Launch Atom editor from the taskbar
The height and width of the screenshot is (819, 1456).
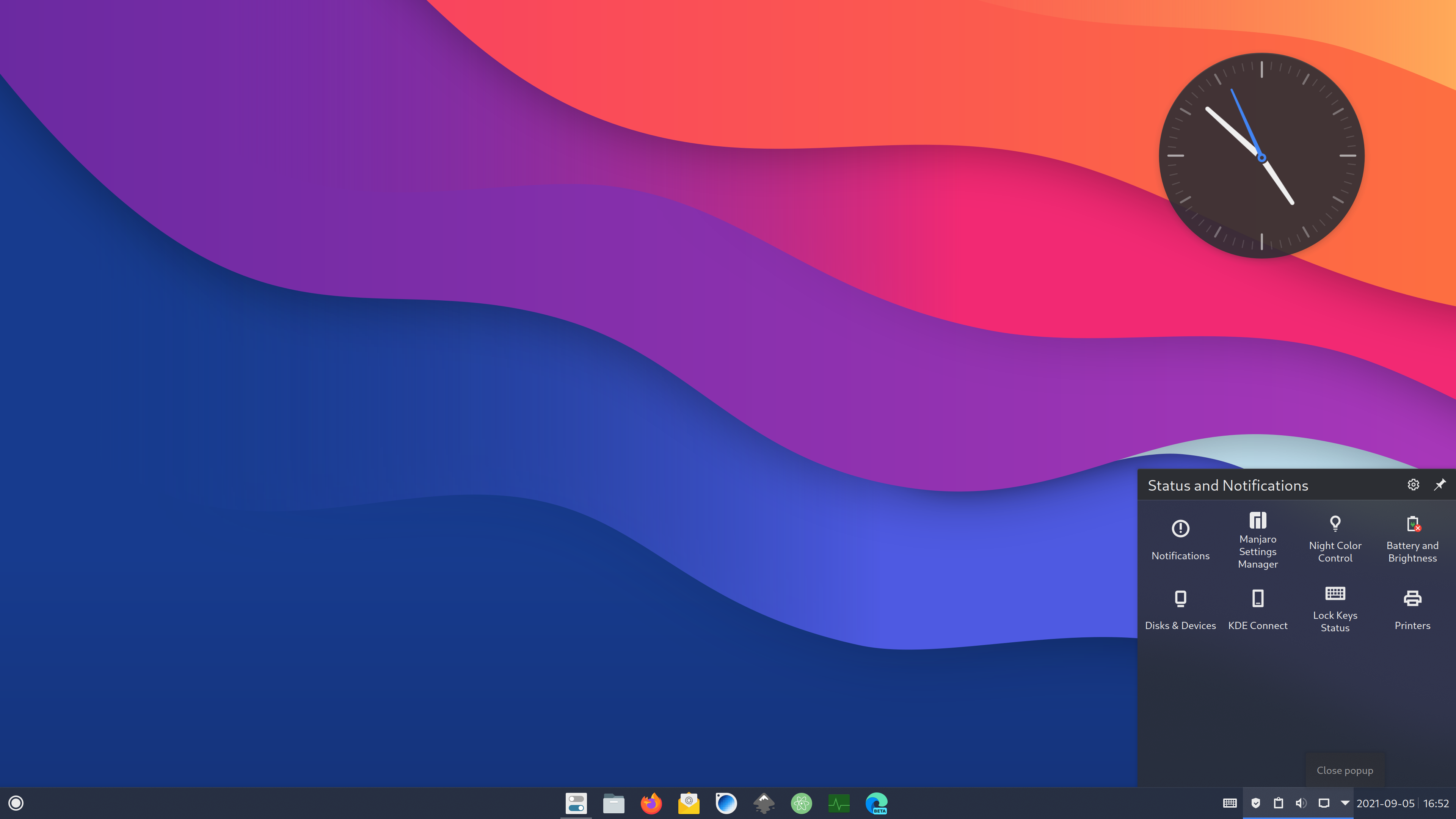click(x=802, y=803)
